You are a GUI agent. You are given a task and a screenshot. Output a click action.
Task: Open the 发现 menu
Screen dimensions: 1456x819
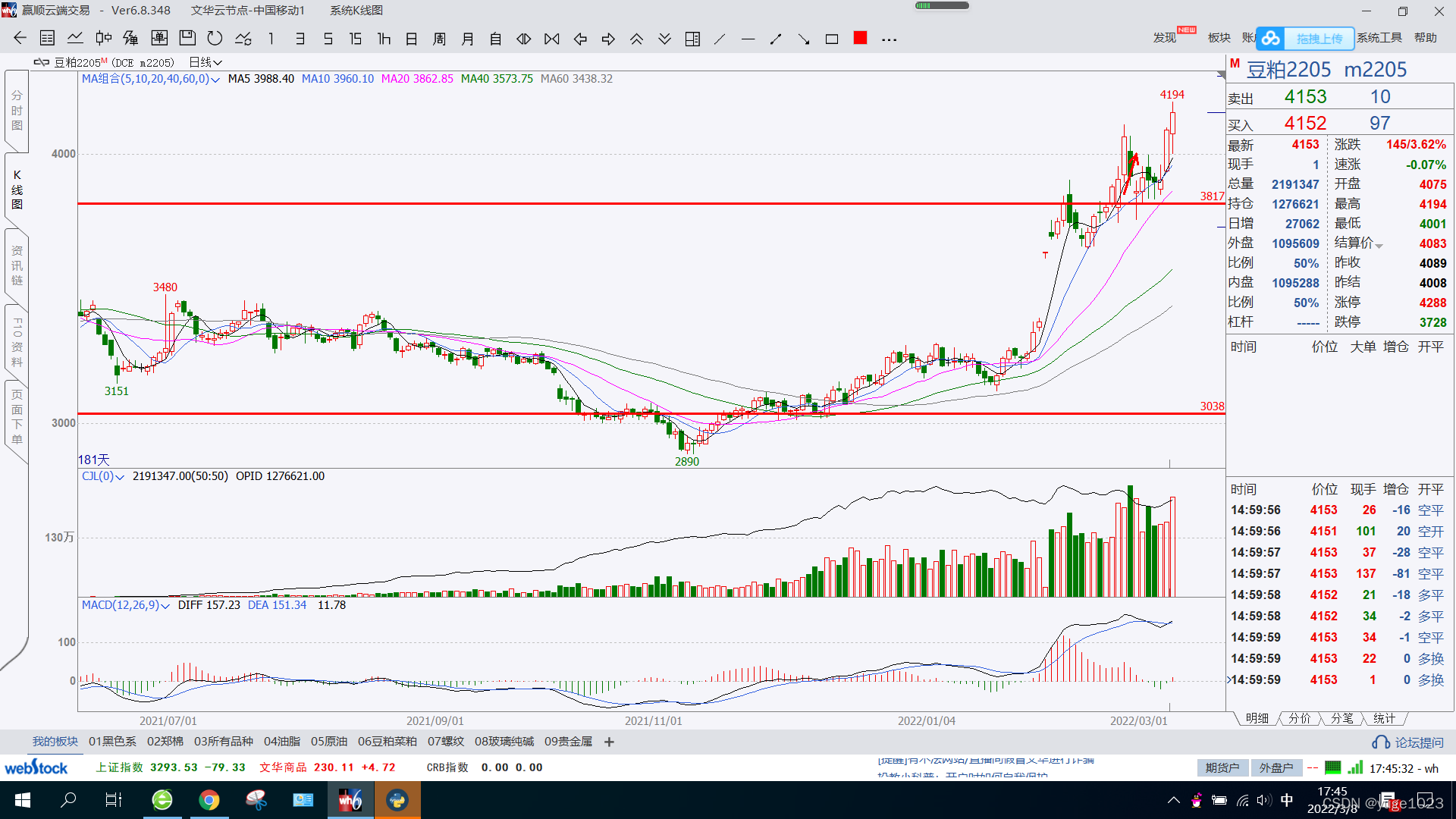point(1165,38)
